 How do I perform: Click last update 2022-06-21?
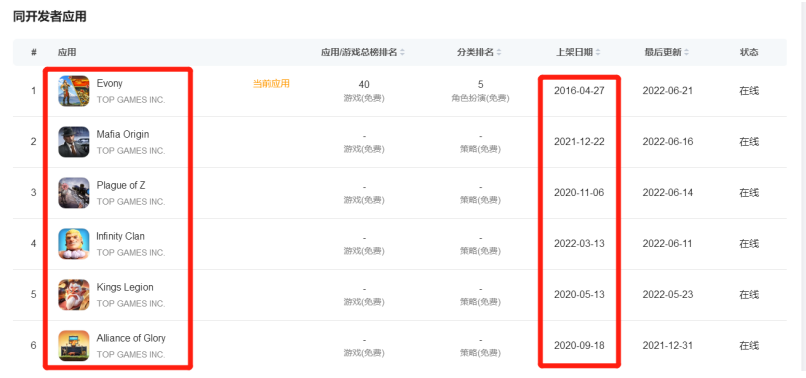(668, 91)
